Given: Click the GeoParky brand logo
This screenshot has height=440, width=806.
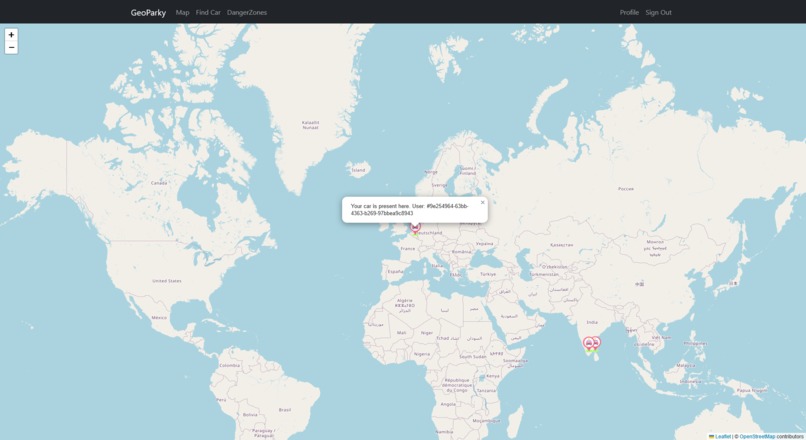Looking at the screenshot, I should click(x=148, y=12).
